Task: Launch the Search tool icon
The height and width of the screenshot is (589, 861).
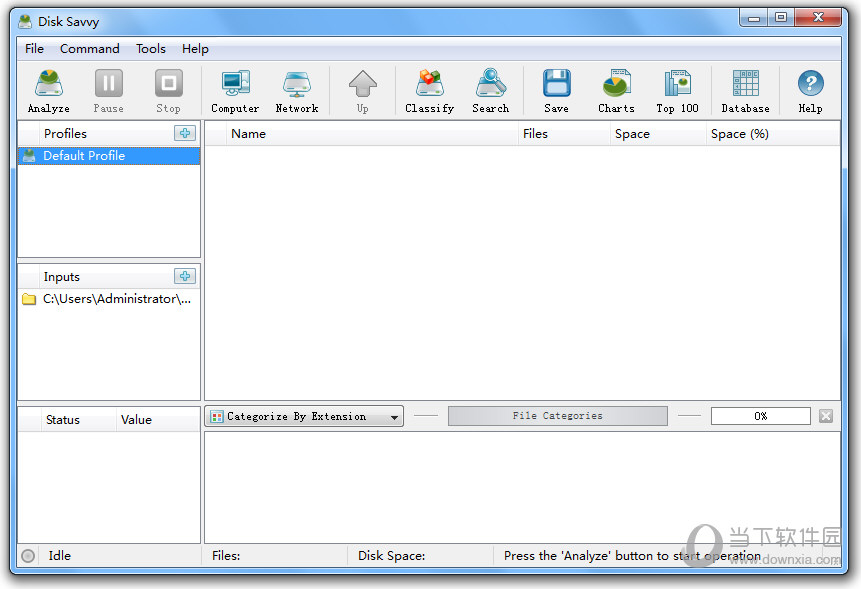Action: tap(490, 90)
